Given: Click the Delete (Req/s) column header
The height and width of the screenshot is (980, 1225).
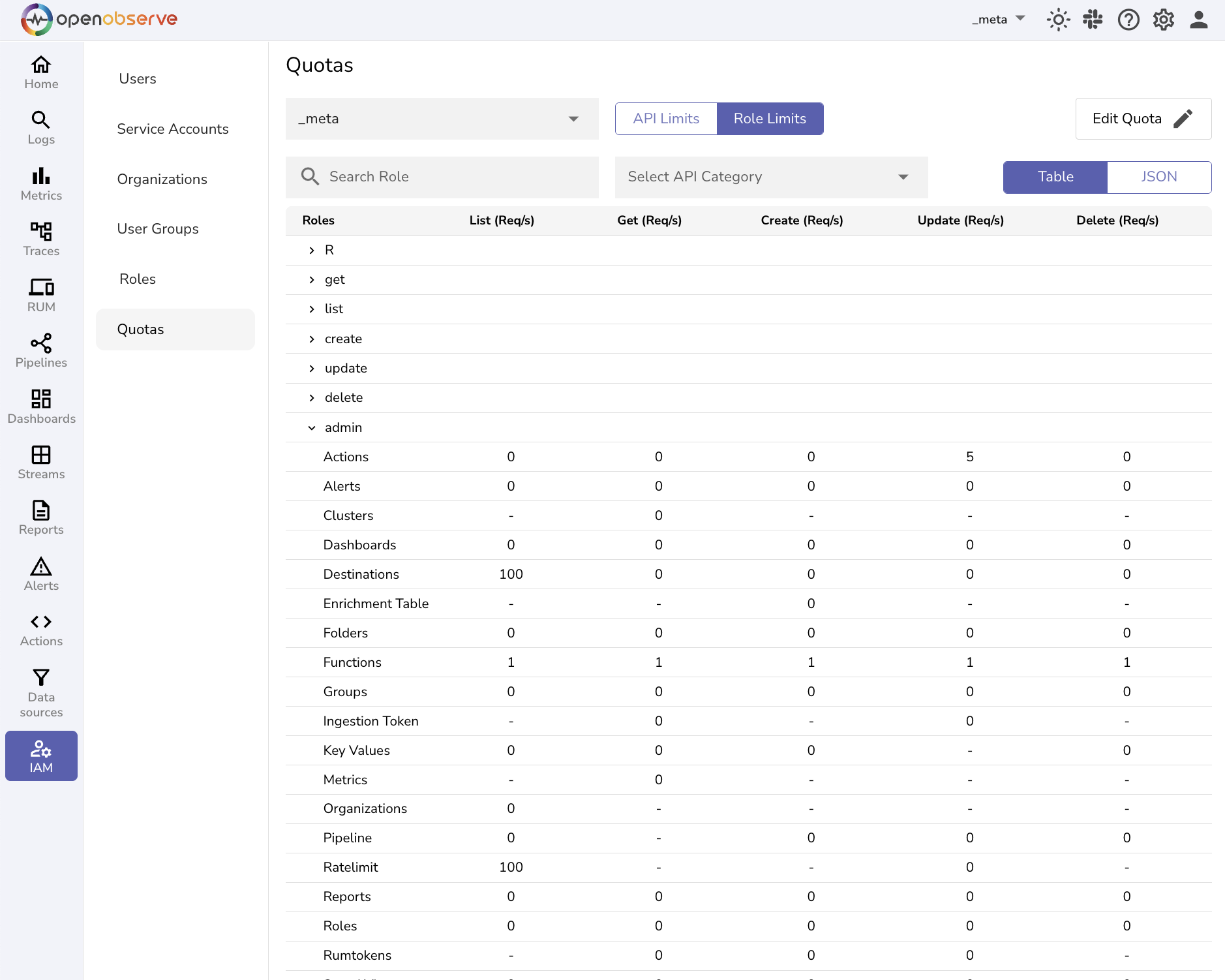Looking at the screenshot, I should [1117, 221].
